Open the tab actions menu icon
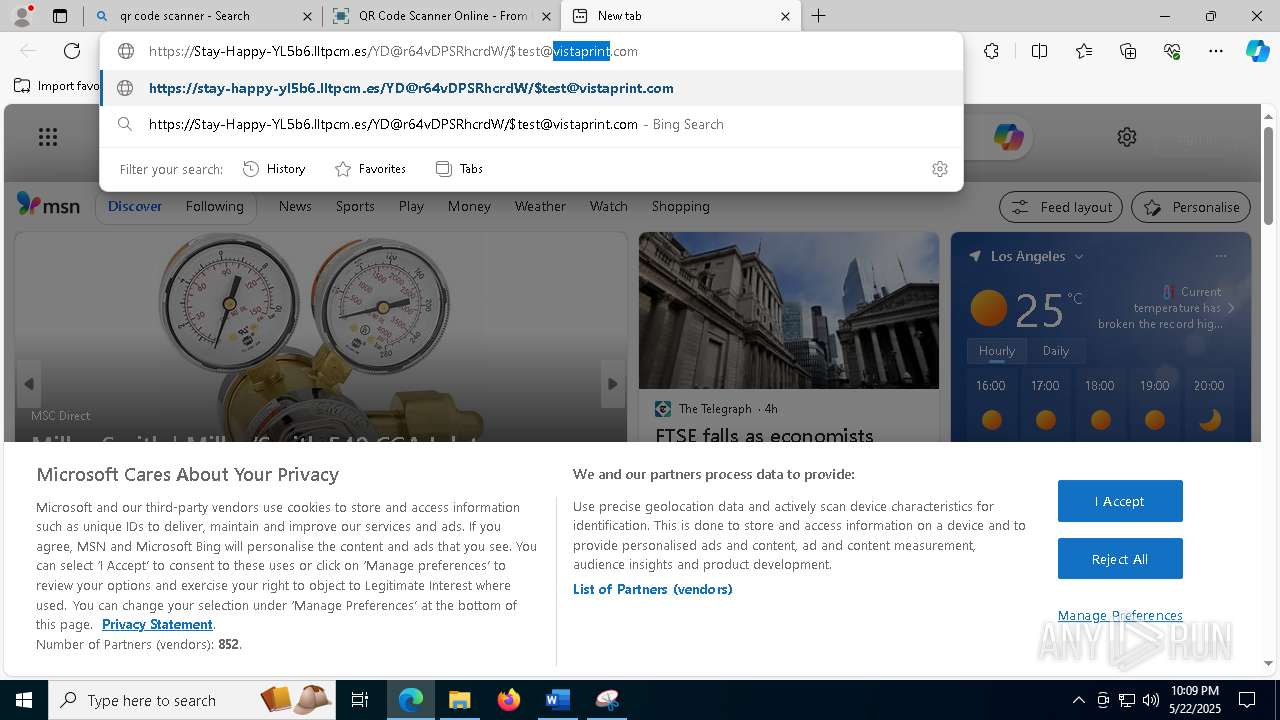Viewport: 1280px width, 720px height. pyautogui.click(x=60, y=16)
